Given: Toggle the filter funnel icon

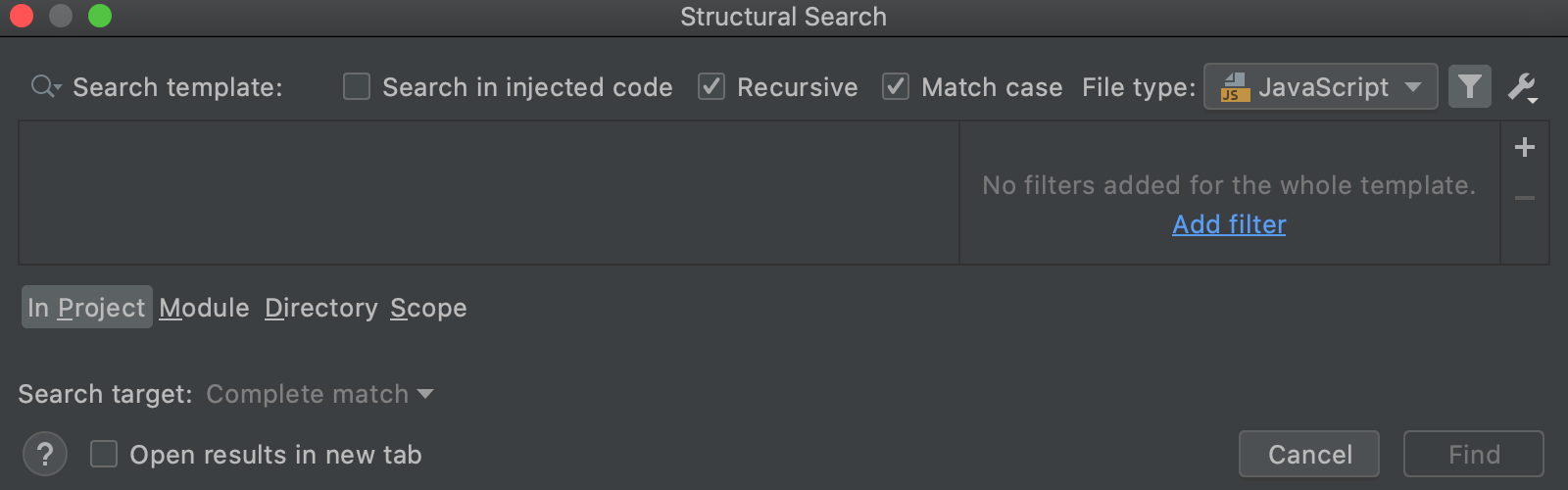Looking at the screenshot, I should tap(1469, 87).
